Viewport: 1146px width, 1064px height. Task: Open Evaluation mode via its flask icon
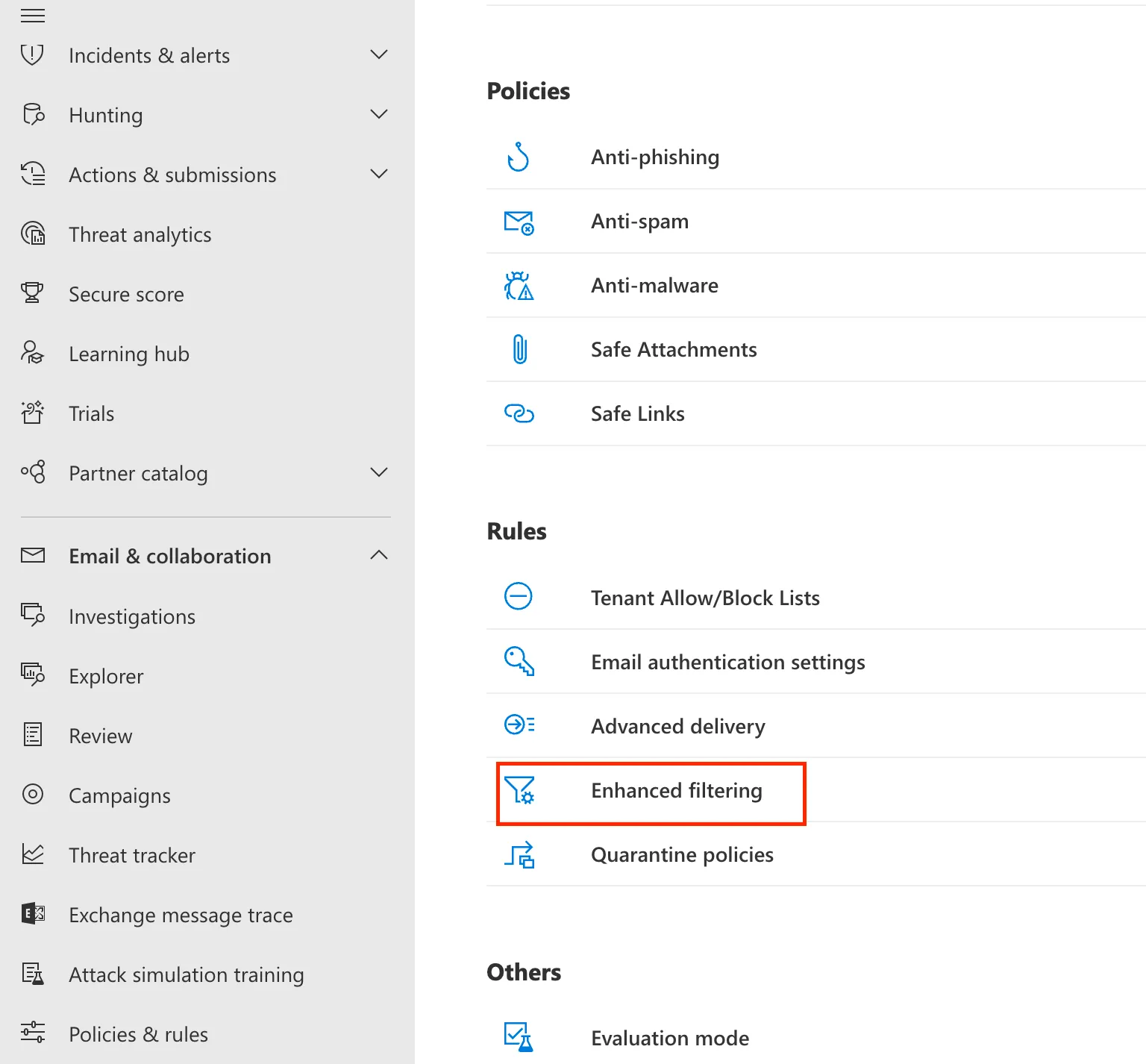[x=518, y=1038]
